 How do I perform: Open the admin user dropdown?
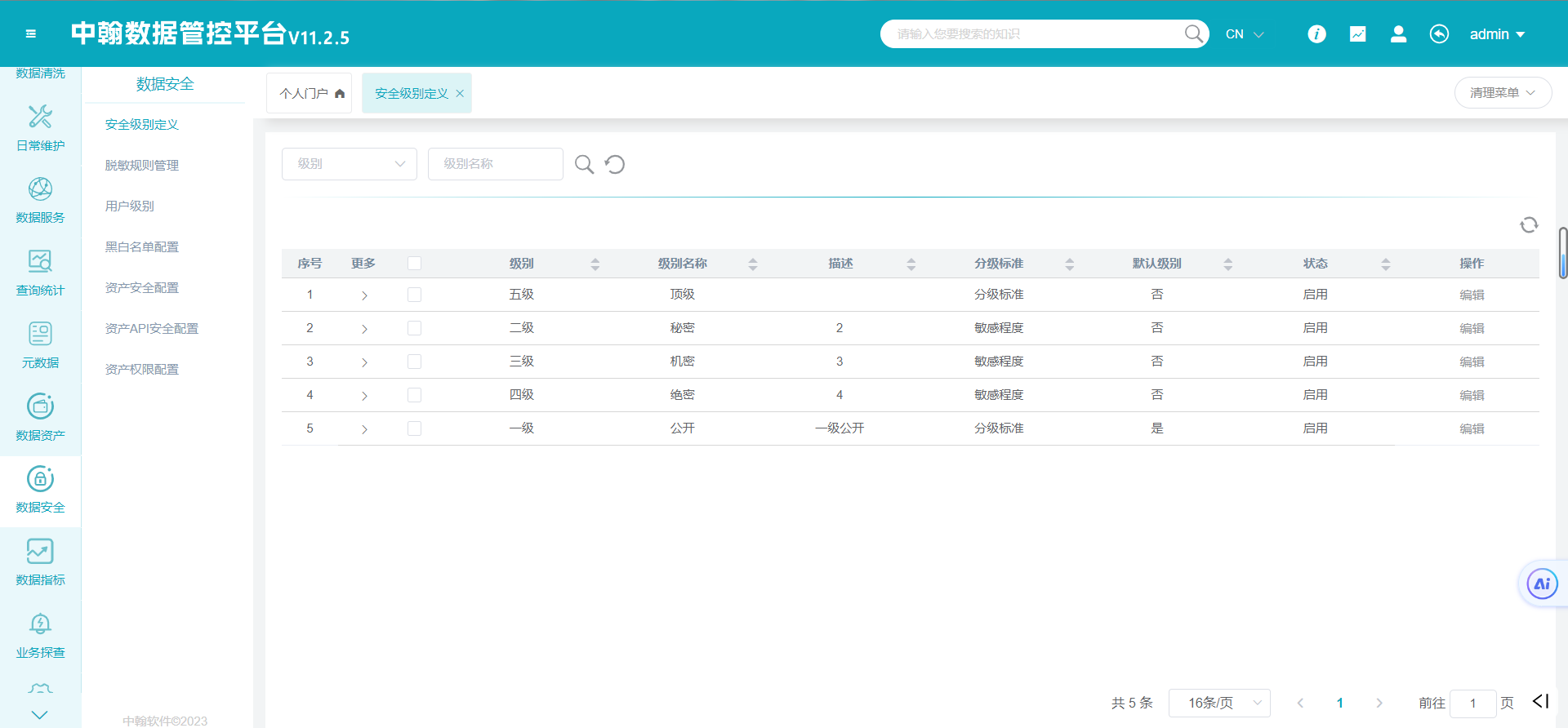click(1497, 34)
